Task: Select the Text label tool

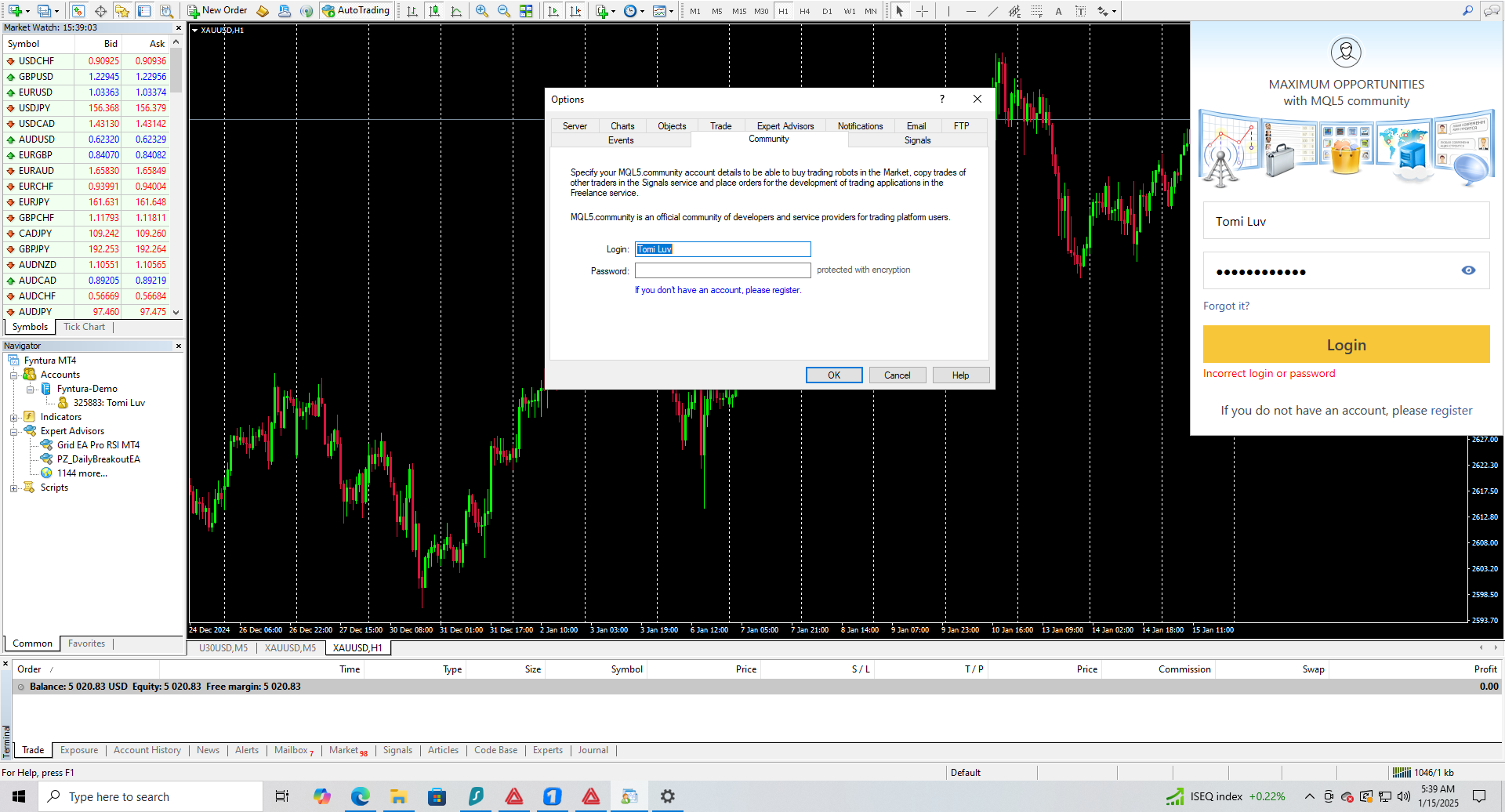Action: [x=1080, y=11]
